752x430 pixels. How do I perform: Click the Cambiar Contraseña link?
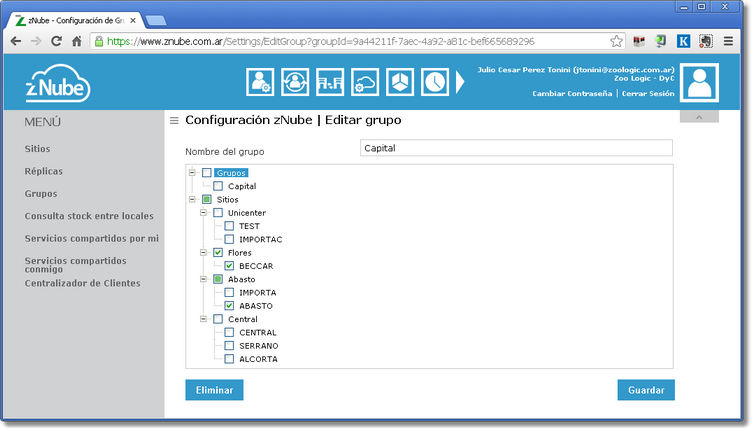click(x=571, y=93)
